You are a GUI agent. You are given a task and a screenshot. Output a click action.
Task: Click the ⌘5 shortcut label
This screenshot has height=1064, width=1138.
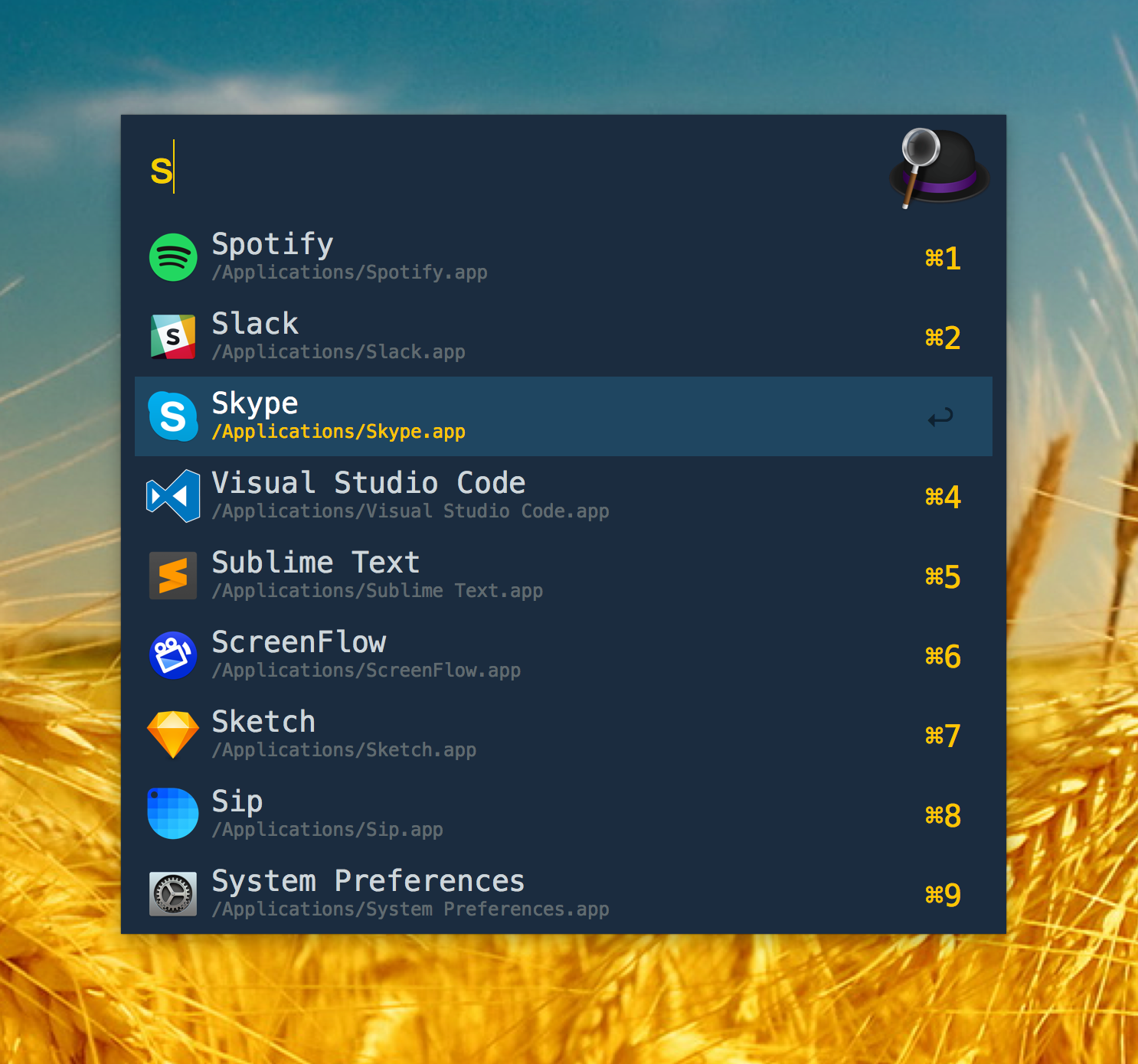pyautogui.click(x=943, y=576)
